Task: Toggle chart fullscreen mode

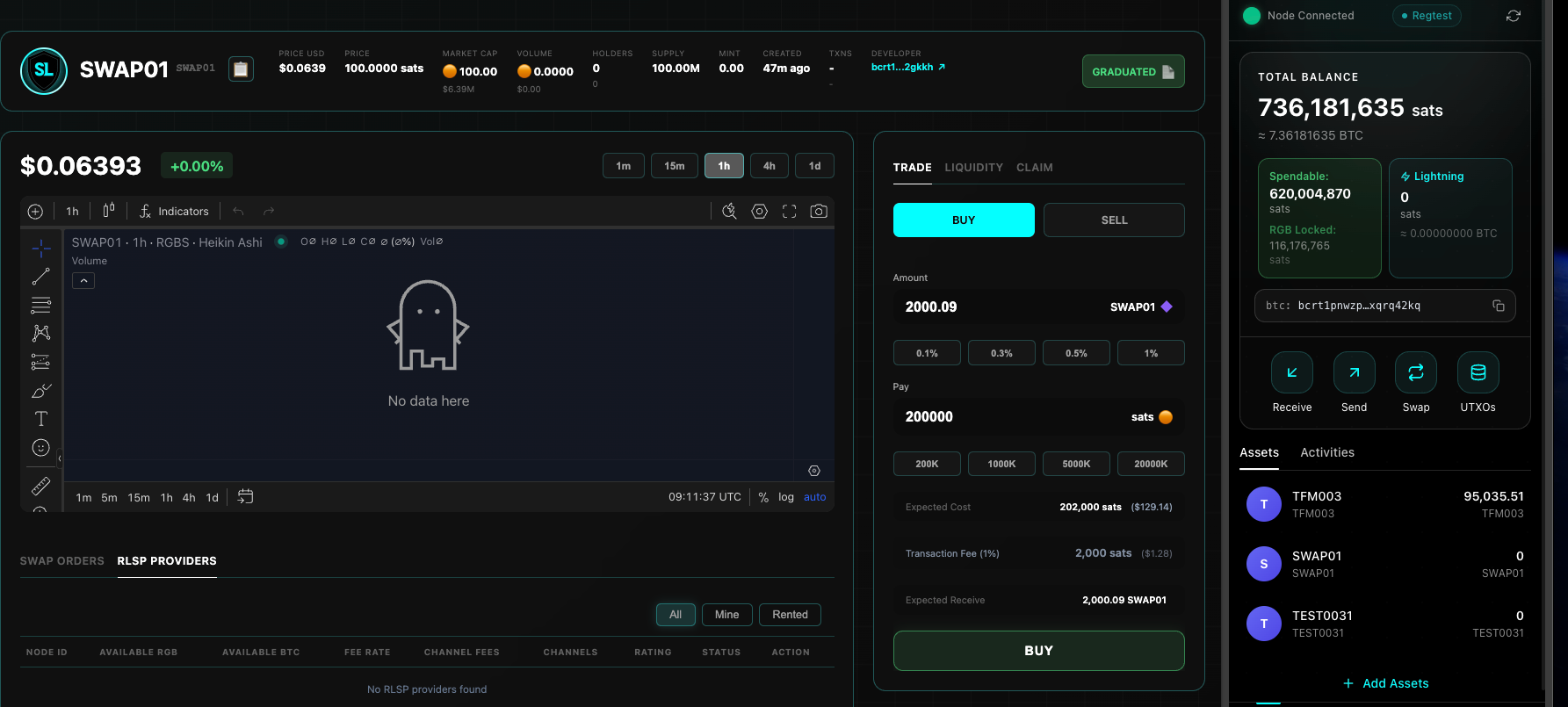Action: coord(789,211)
